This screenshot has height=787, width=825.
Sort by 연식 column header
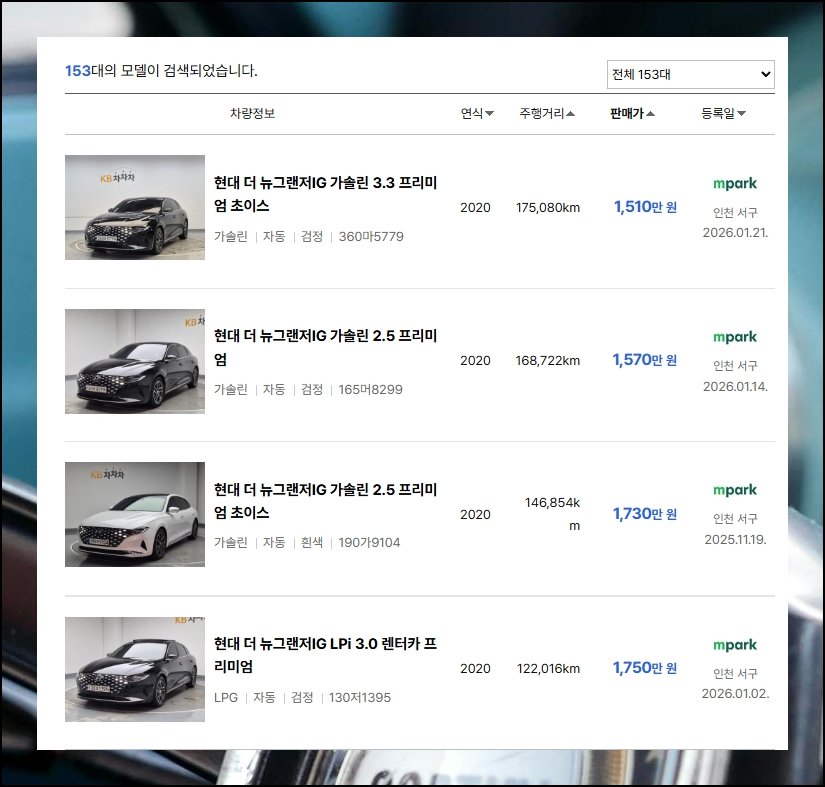click(x=477, y=113)
